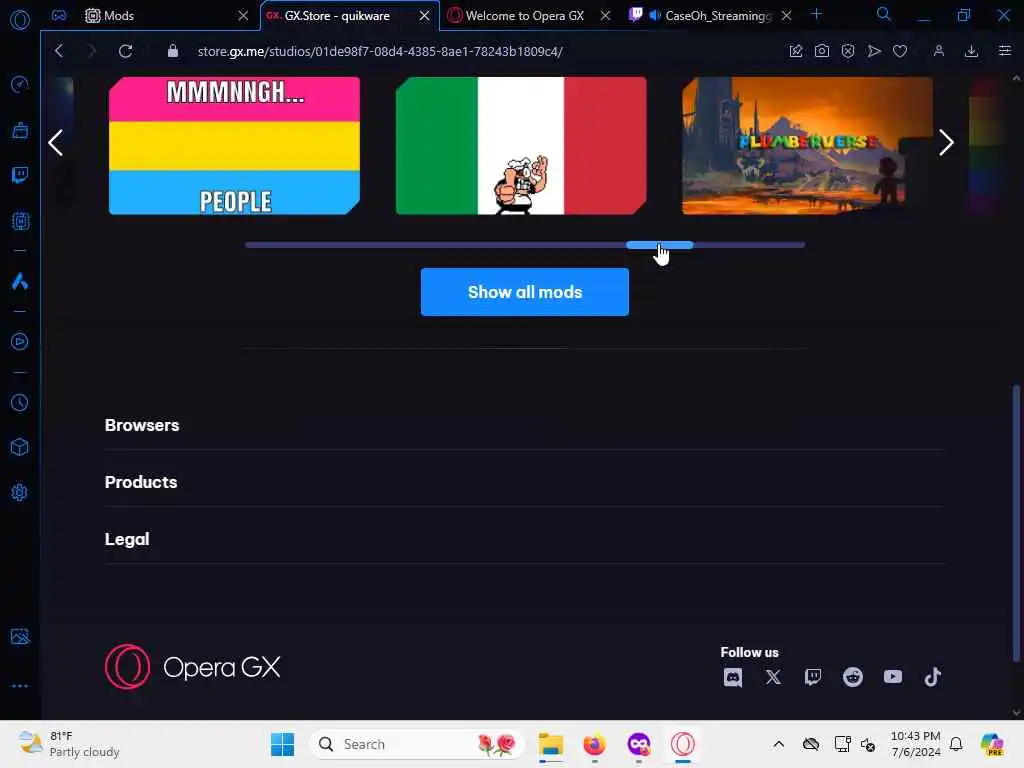
Task: Open the taskbar clock showing 10:43 PM
Action: 916,744
